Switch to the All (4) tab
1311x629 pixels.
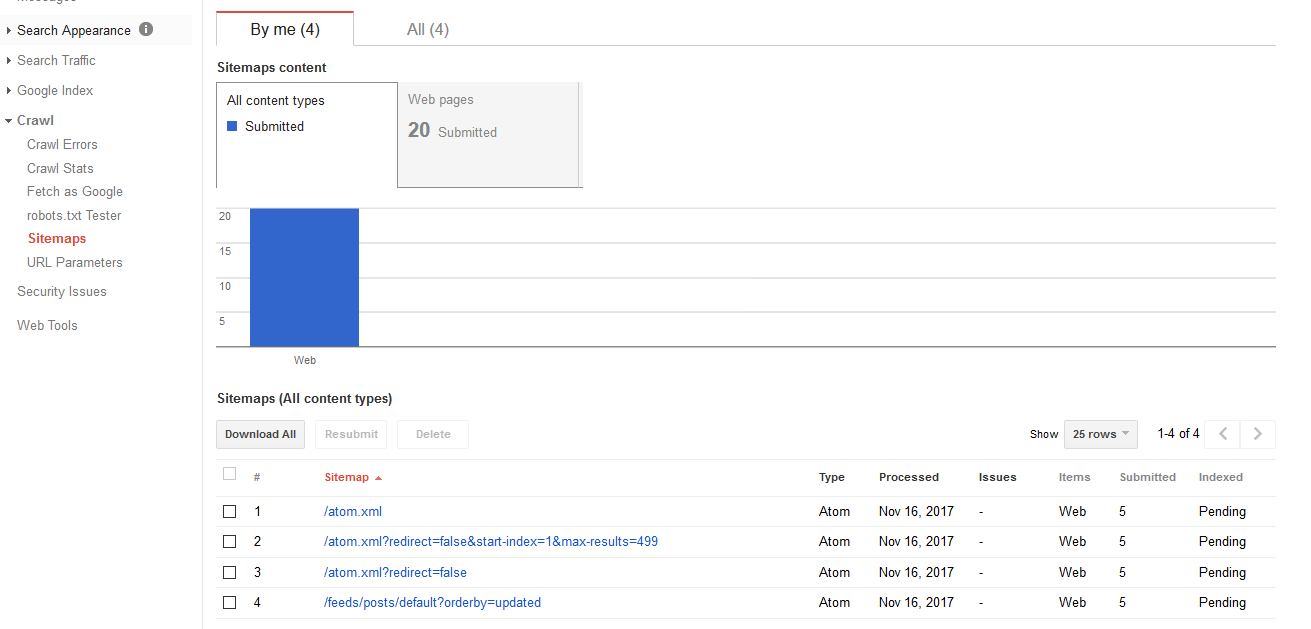[x=428, y=29]
